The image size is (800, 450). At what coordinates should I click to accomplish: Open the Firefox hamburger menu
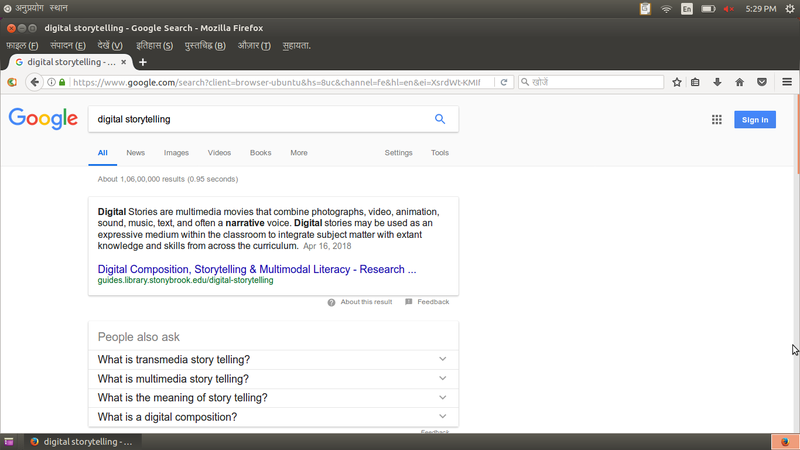point(787,82)
